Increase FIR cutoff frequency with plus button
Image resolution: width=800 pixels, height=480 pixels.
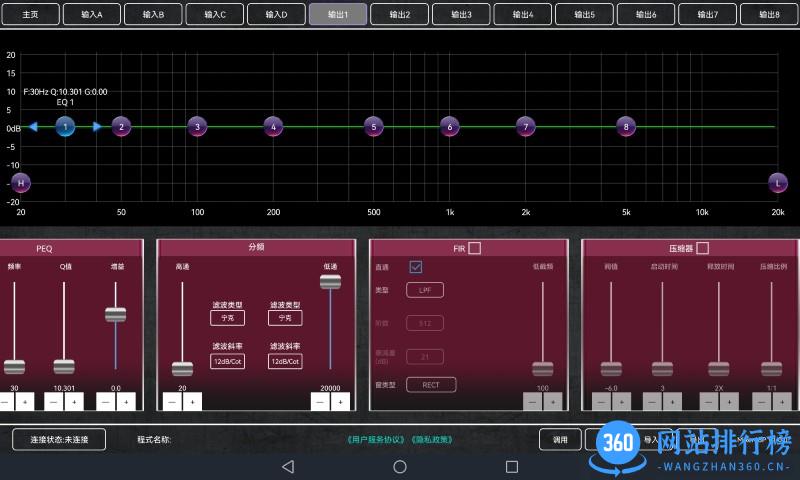pos(553,402)
